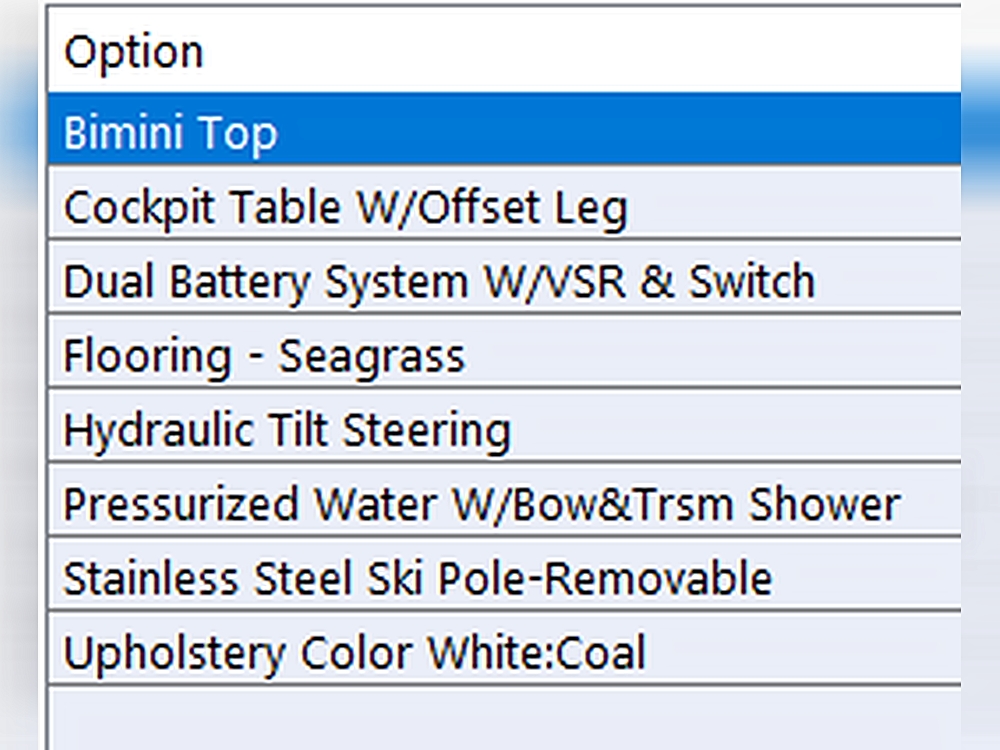The height and width of the screenshot is (750, 1000).
Task: Click the highlighted Bimini Top entry
Action: [170, 133]
